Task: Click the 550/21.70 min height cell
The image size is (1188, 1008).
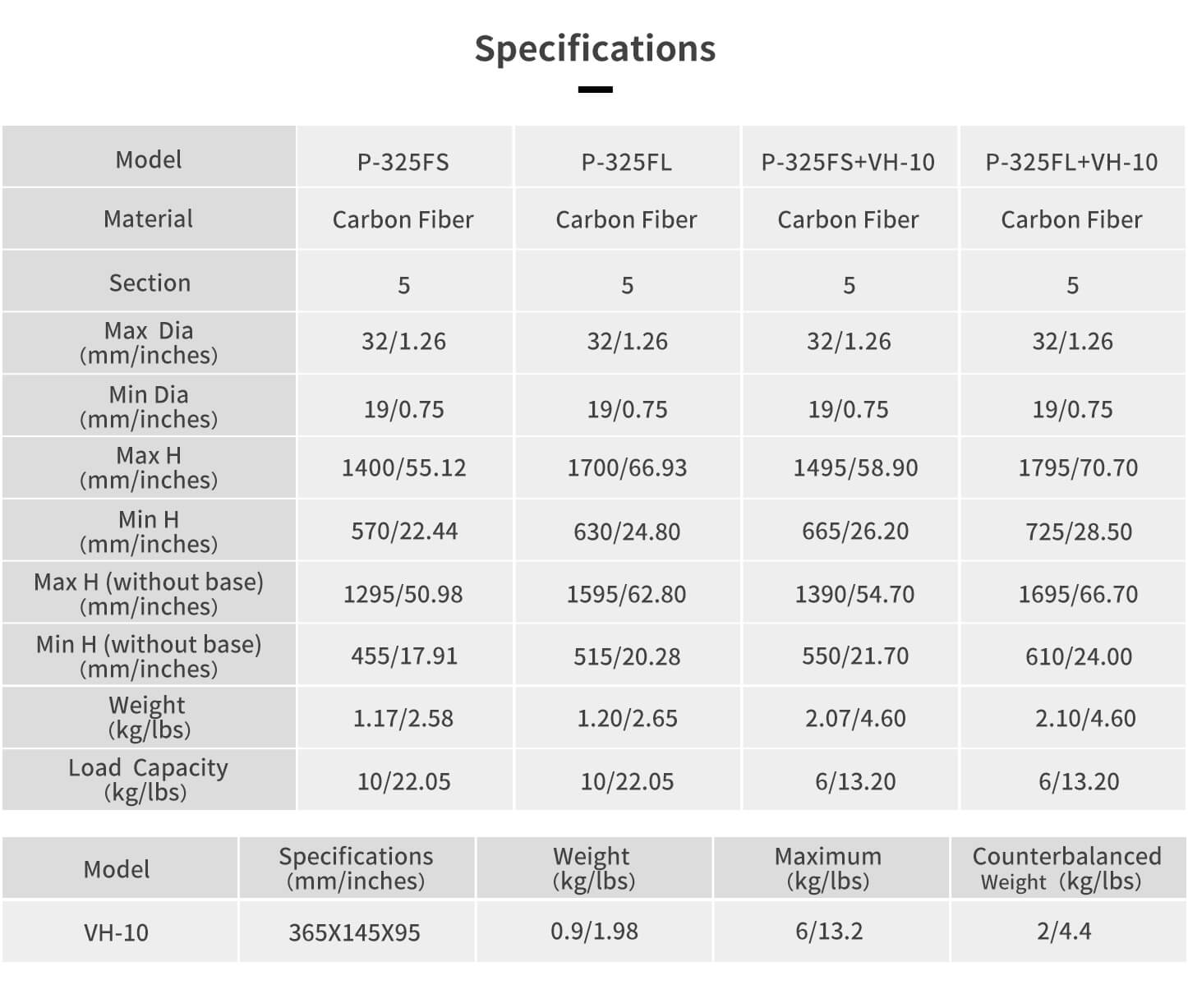Action: pyautogui.click(x=855, y=656)
